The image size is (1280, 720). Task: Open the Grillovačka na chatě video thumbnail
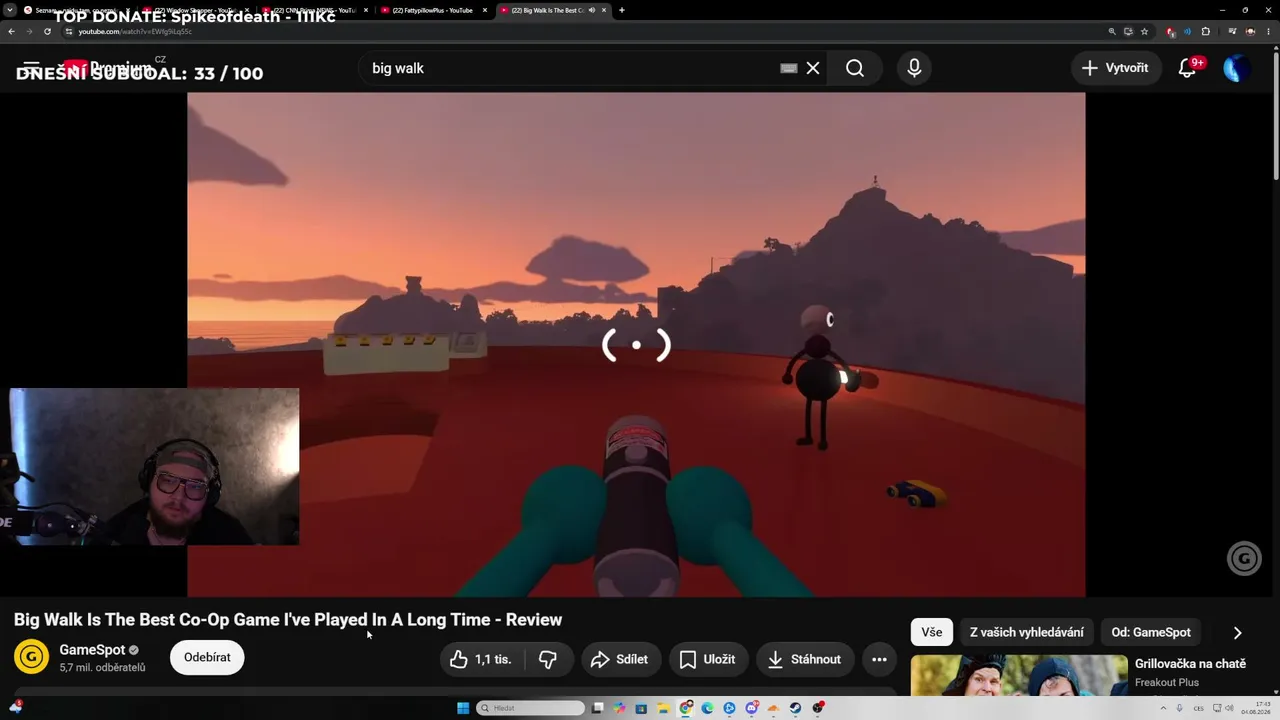tap(1019, 675)
